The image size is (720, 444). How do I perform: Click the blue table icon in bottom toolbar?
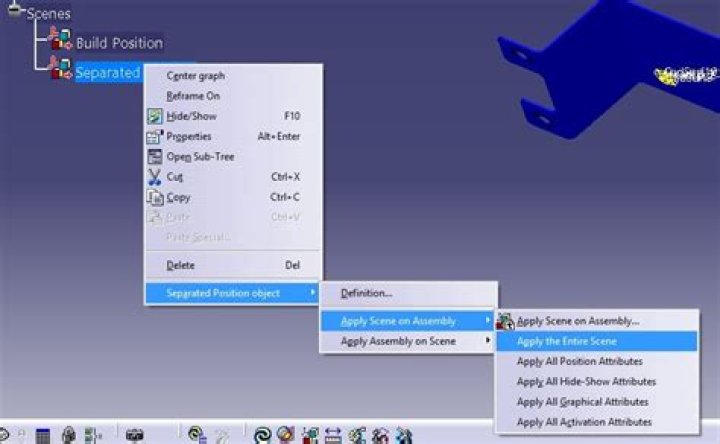click(43, 435)
